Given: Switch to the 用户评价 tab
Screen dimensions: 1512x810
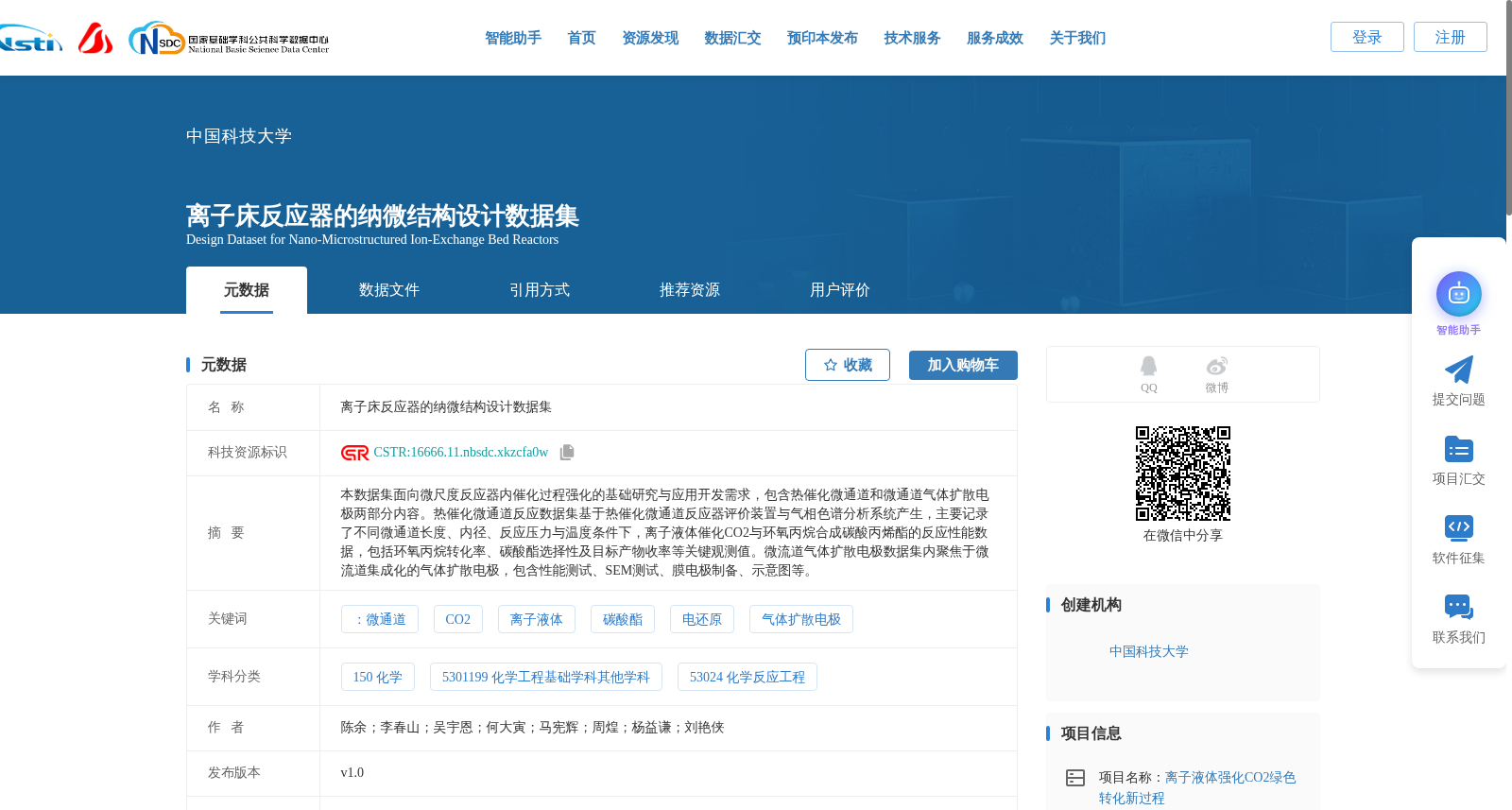Looking at the screenshot, I should [x=840, y=290].
